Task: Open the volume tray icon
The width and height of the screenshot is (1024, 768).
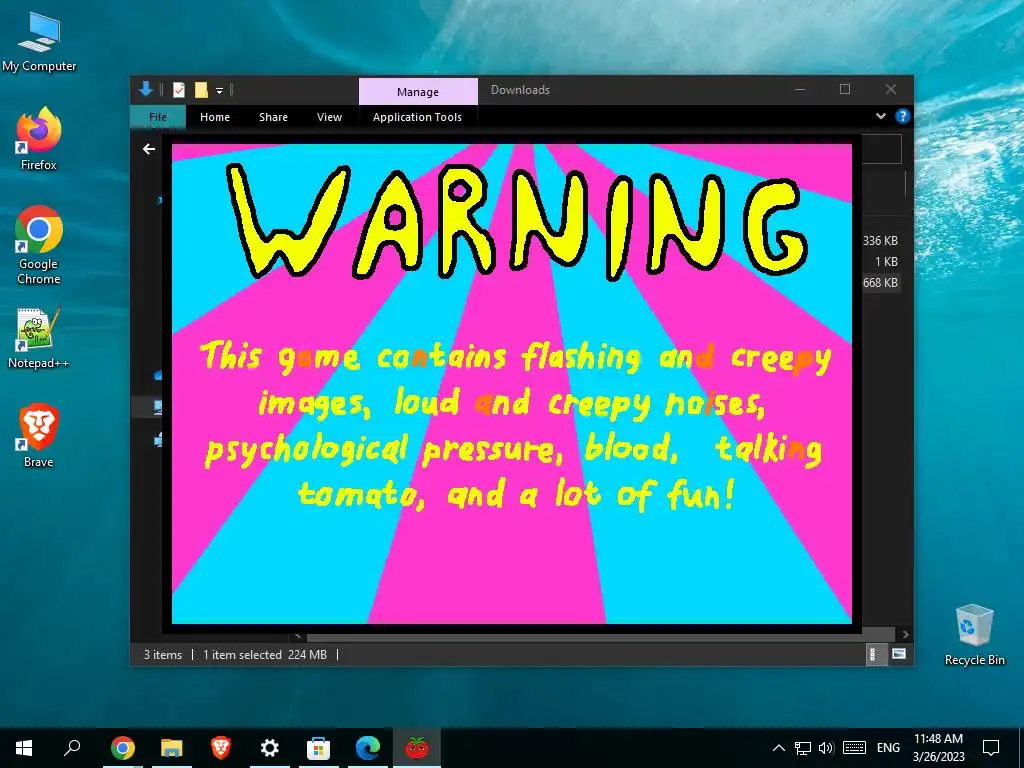Action: click(826, 748)
